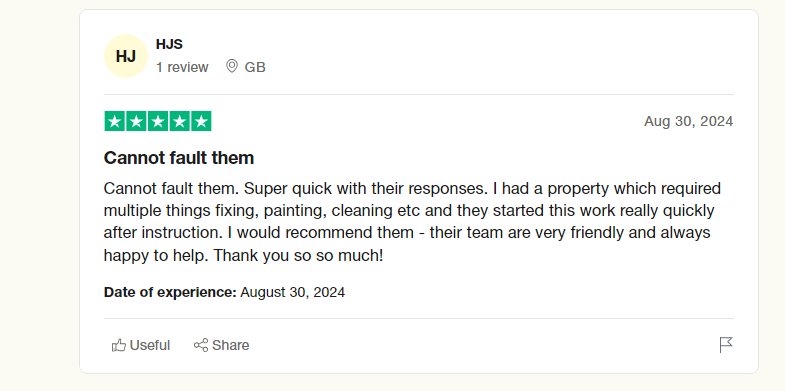Flag this review using the flag icon
Viewport: 785px width, 391px height.
pyautogui.click(x=726, y=345)
